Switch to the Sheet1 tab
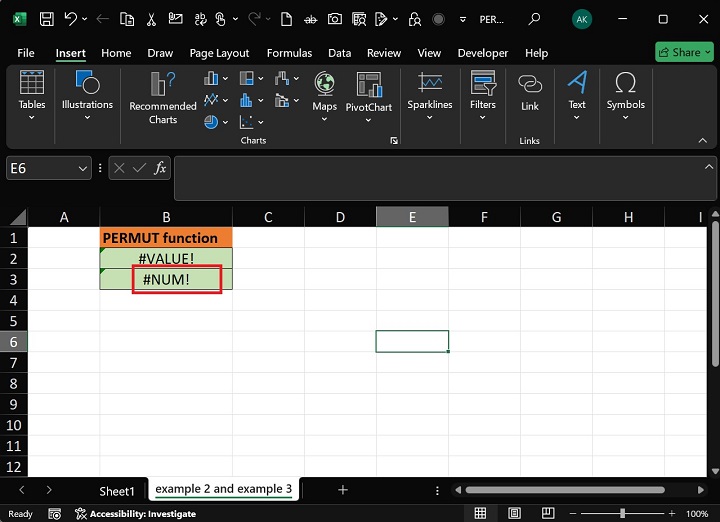The image size is (720, 522). 116,490
